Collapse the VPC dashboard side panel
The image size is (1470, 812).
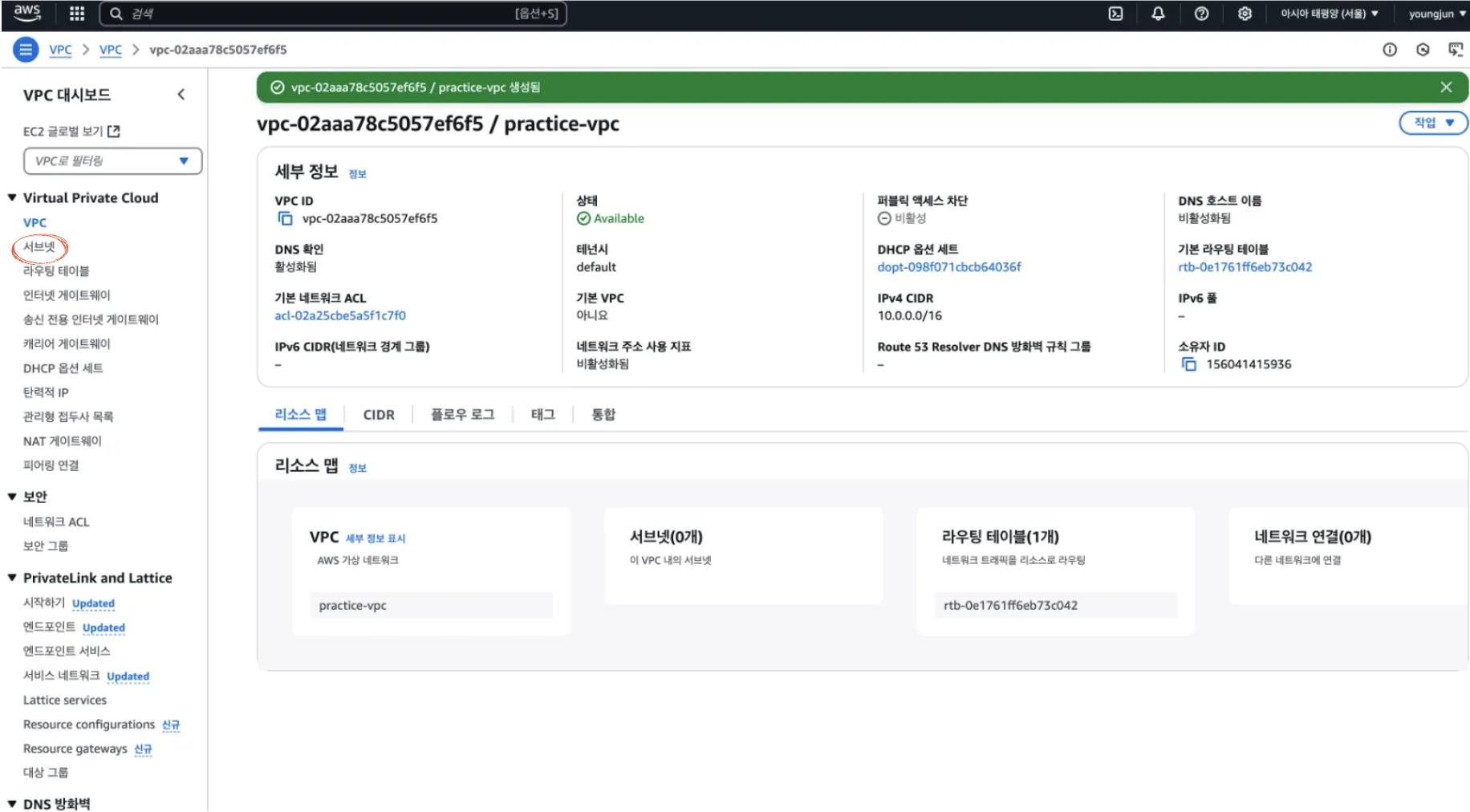(181, 95)
